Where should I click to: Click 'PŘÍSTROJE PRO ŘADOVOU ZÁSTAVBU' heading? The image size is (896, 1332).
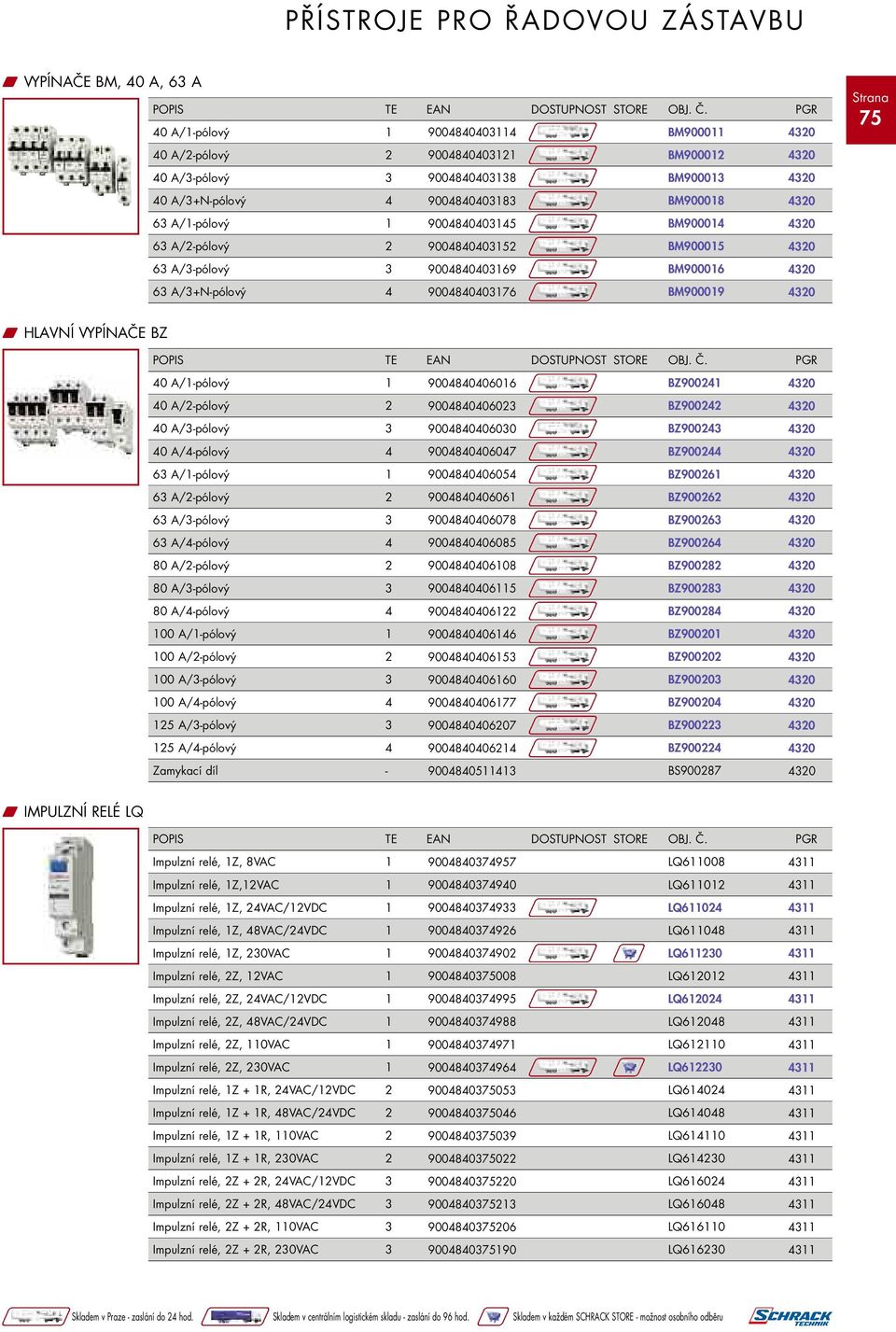(544, 21)
